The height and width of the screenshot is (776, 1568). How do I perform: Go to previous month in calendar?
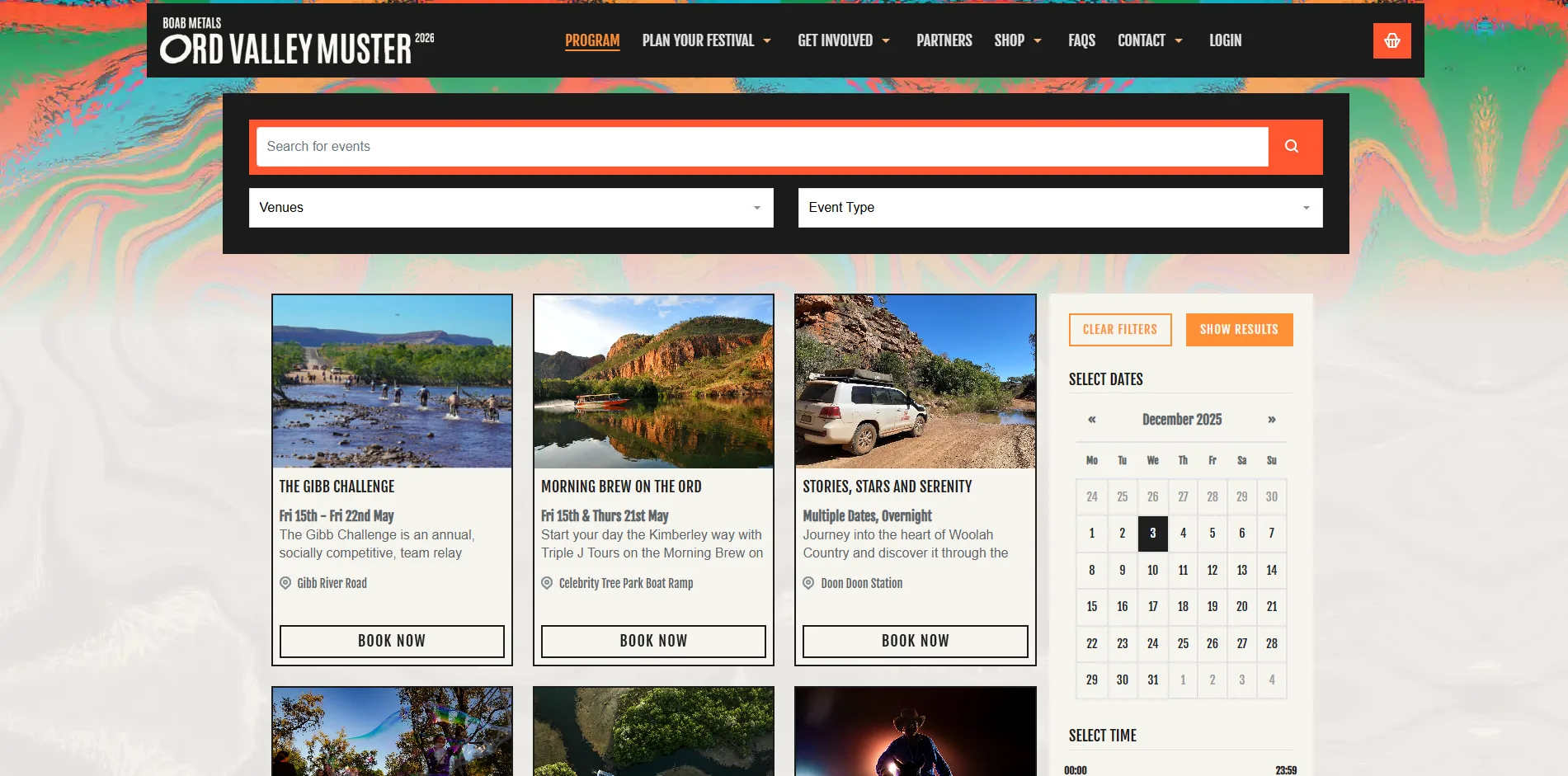click(1091, 420)
